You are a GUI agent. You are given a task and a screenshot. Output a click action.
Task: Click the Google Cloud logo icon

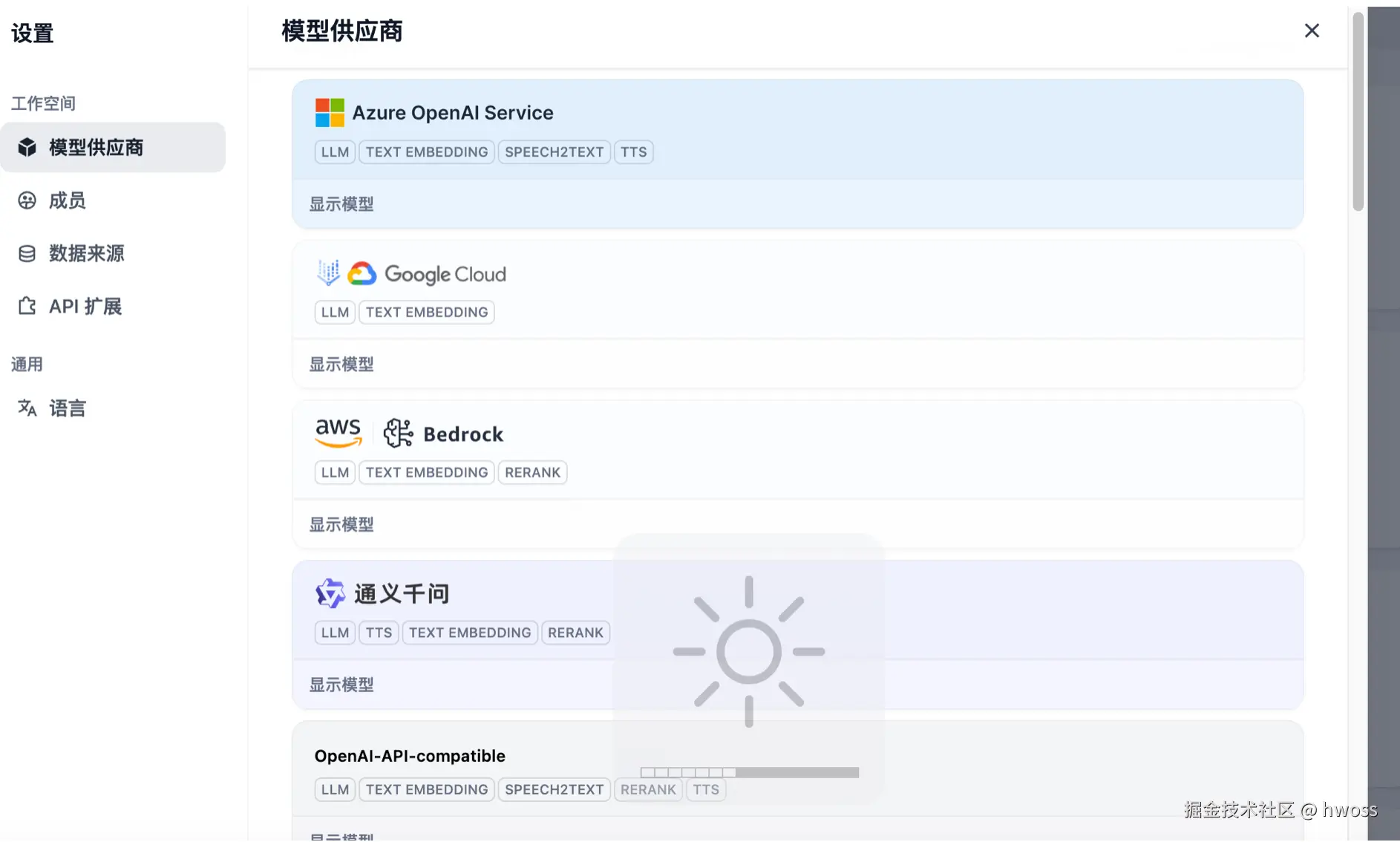pyautogui.click(x=362, y=274)
